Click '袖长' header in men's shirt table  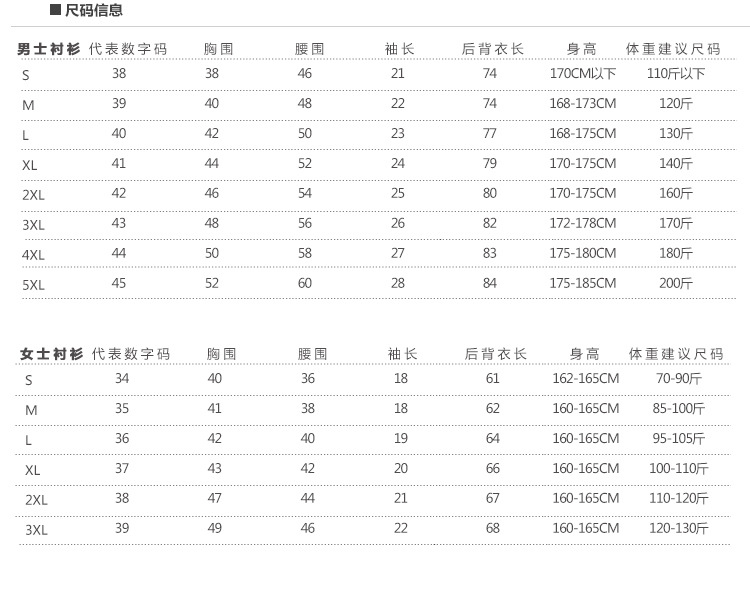click(x=399, y=49)
